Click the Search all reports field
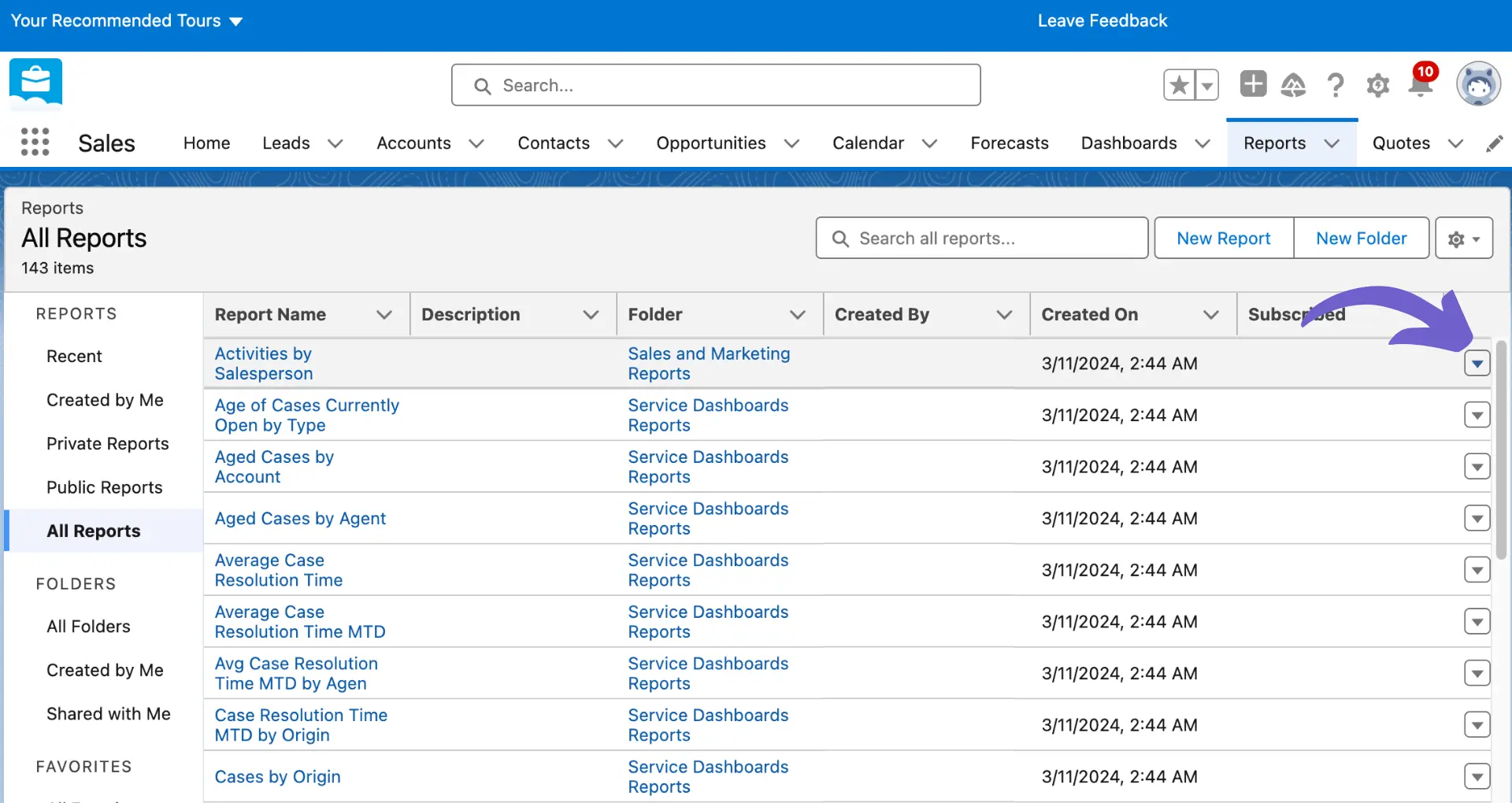 [981, 238]
